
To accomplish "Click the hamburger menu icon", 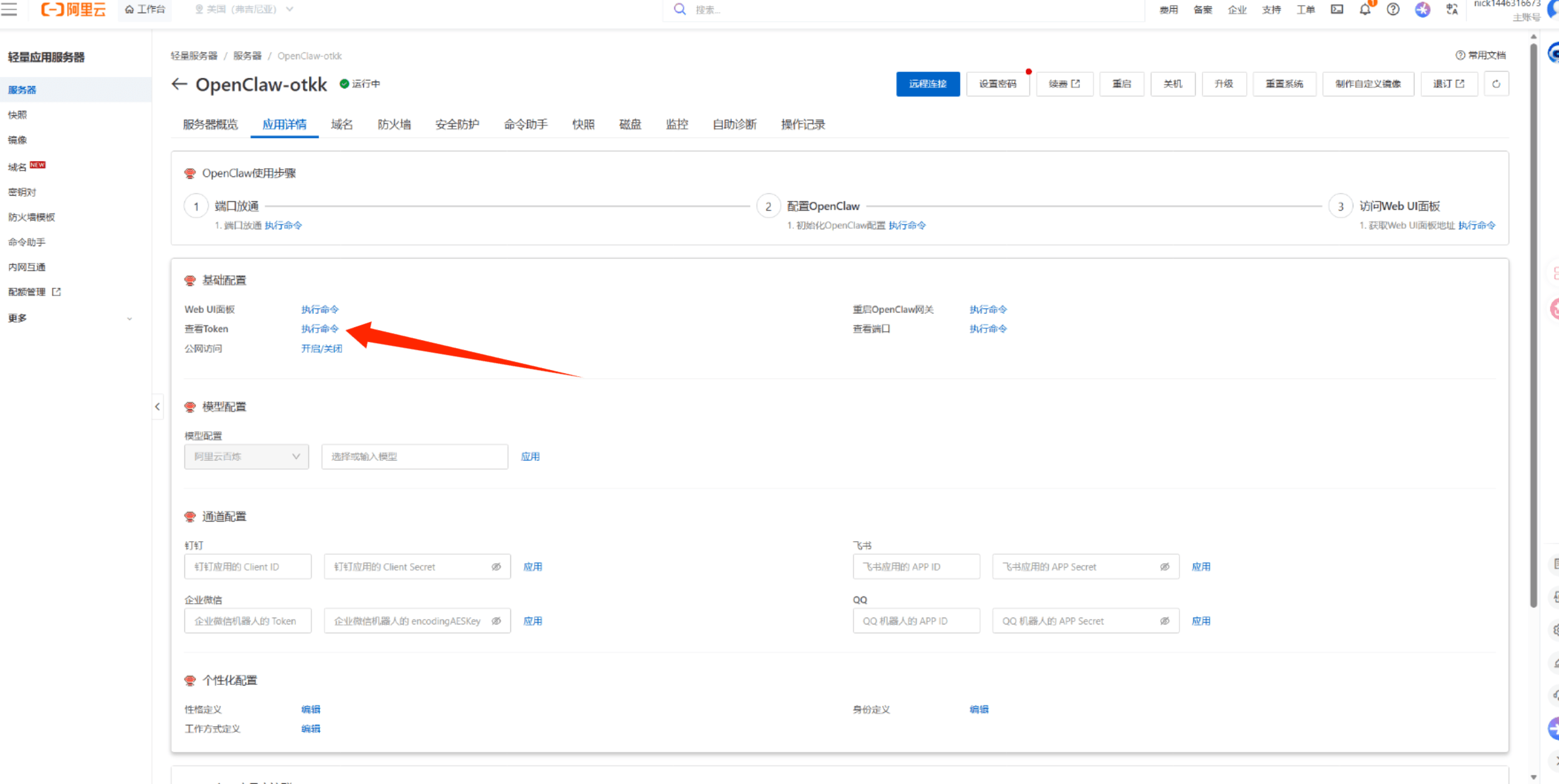I will point(9,9).
